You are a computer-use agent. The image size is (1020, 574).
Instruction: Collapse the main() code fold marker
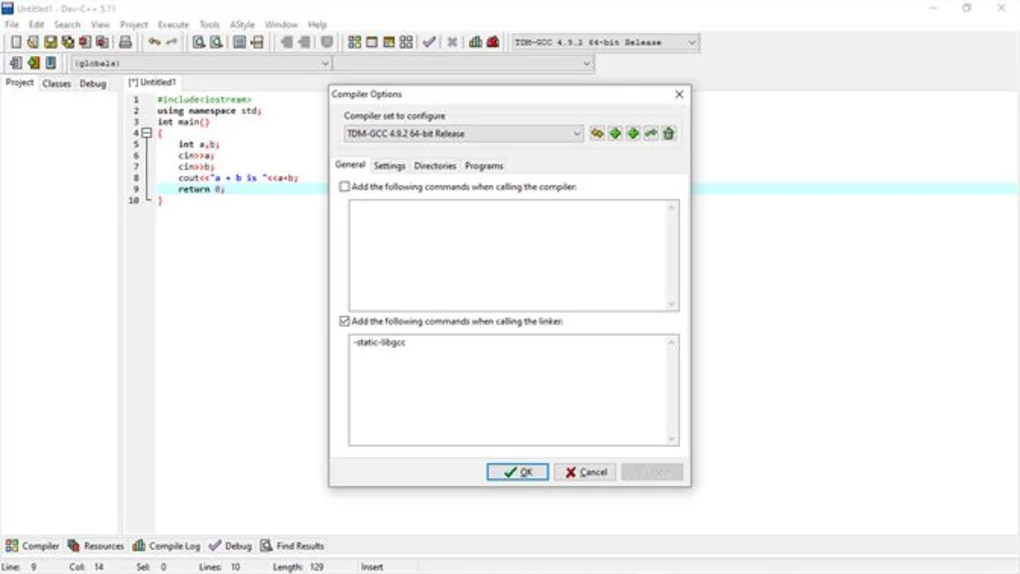pyautogui.click(x=146, y=133)
